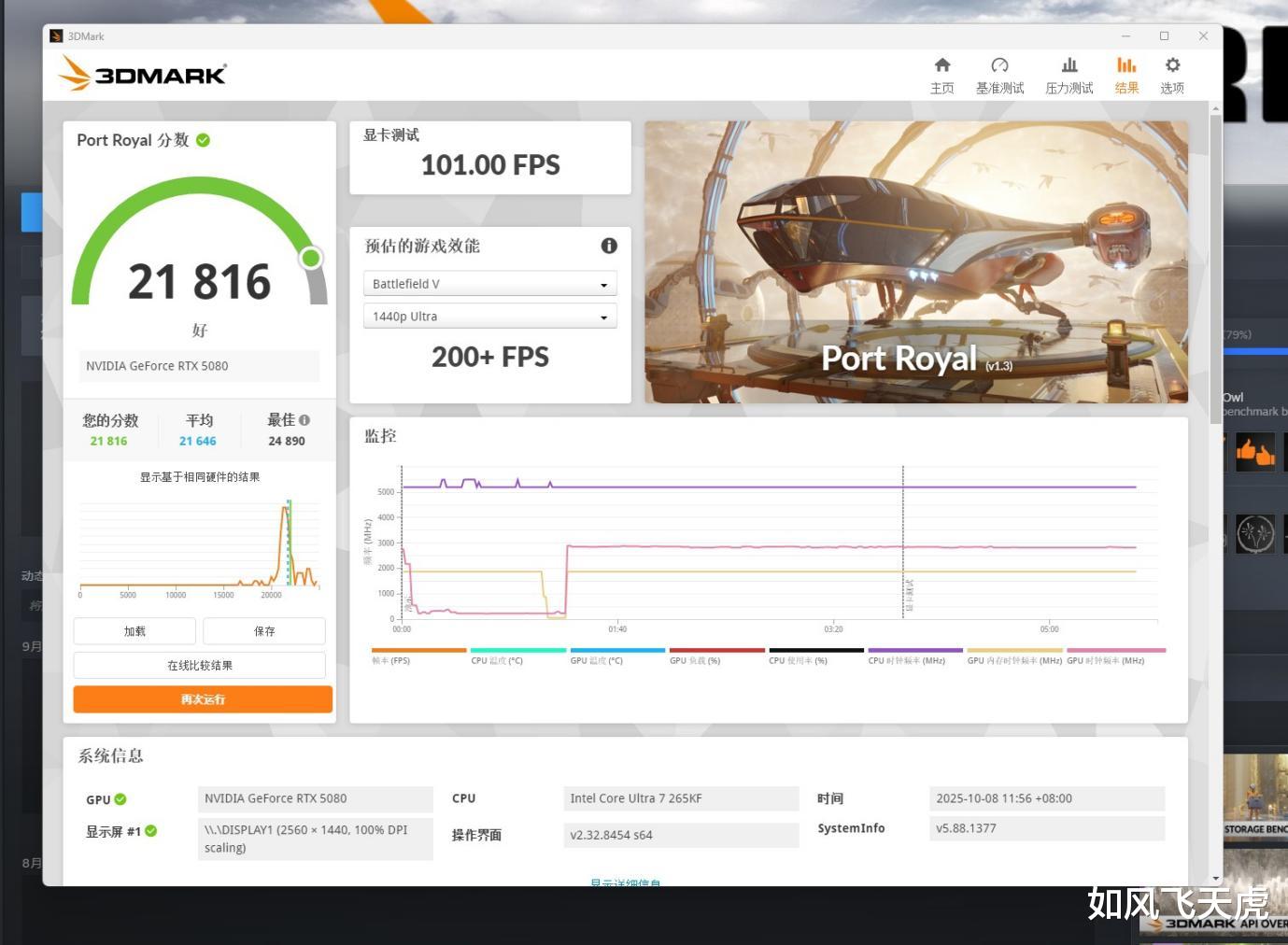Image resolution: width=1288 pixels, height=945 pixels.
Task: Click the info icon next to 最佳
Action: point(304,420)
